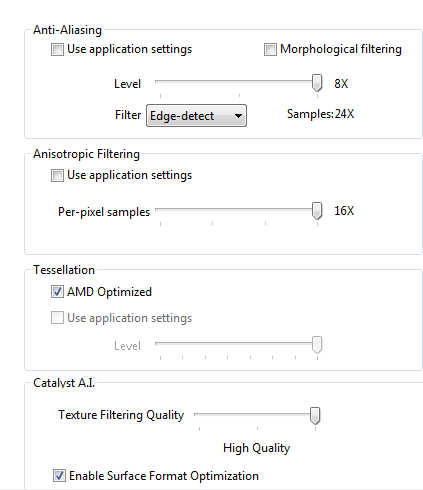Click the Morphological filtering label text

click(x=341, y=49)
